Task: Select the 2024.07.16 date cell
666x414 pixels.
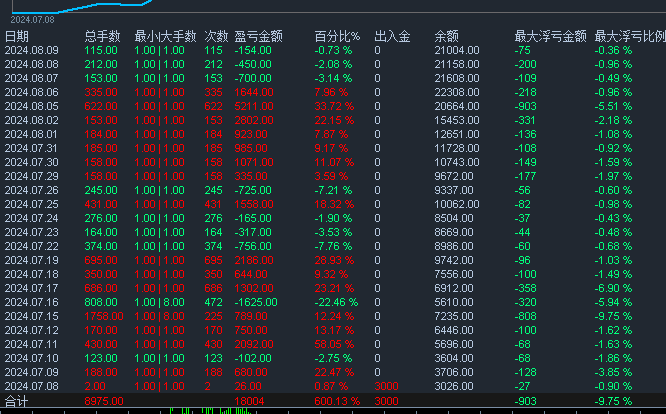Action: 31,303
